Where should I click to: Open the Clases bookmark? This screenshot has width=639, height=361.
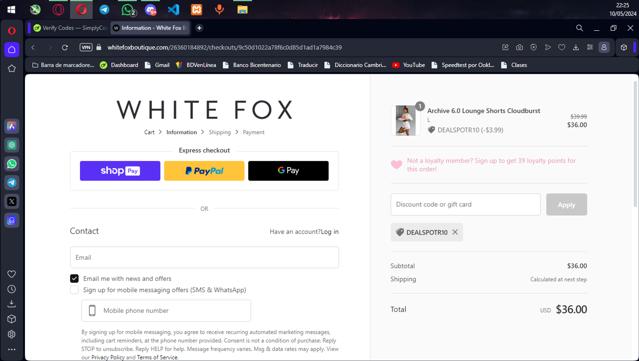(514, 65)
